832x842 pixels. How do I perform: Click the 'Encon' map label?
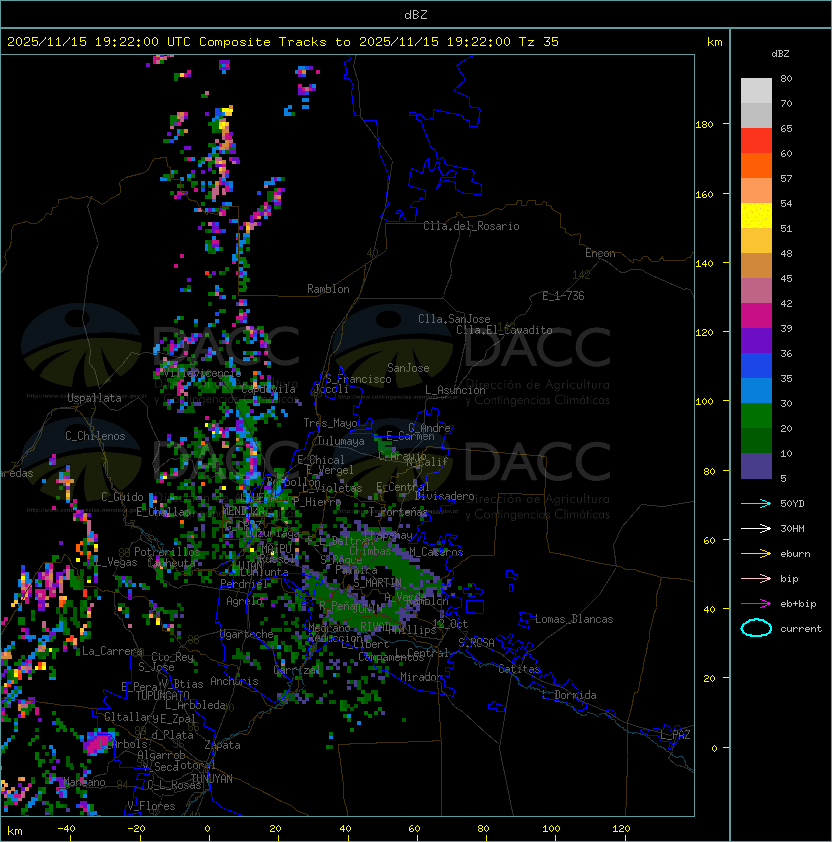pos(600,253)
